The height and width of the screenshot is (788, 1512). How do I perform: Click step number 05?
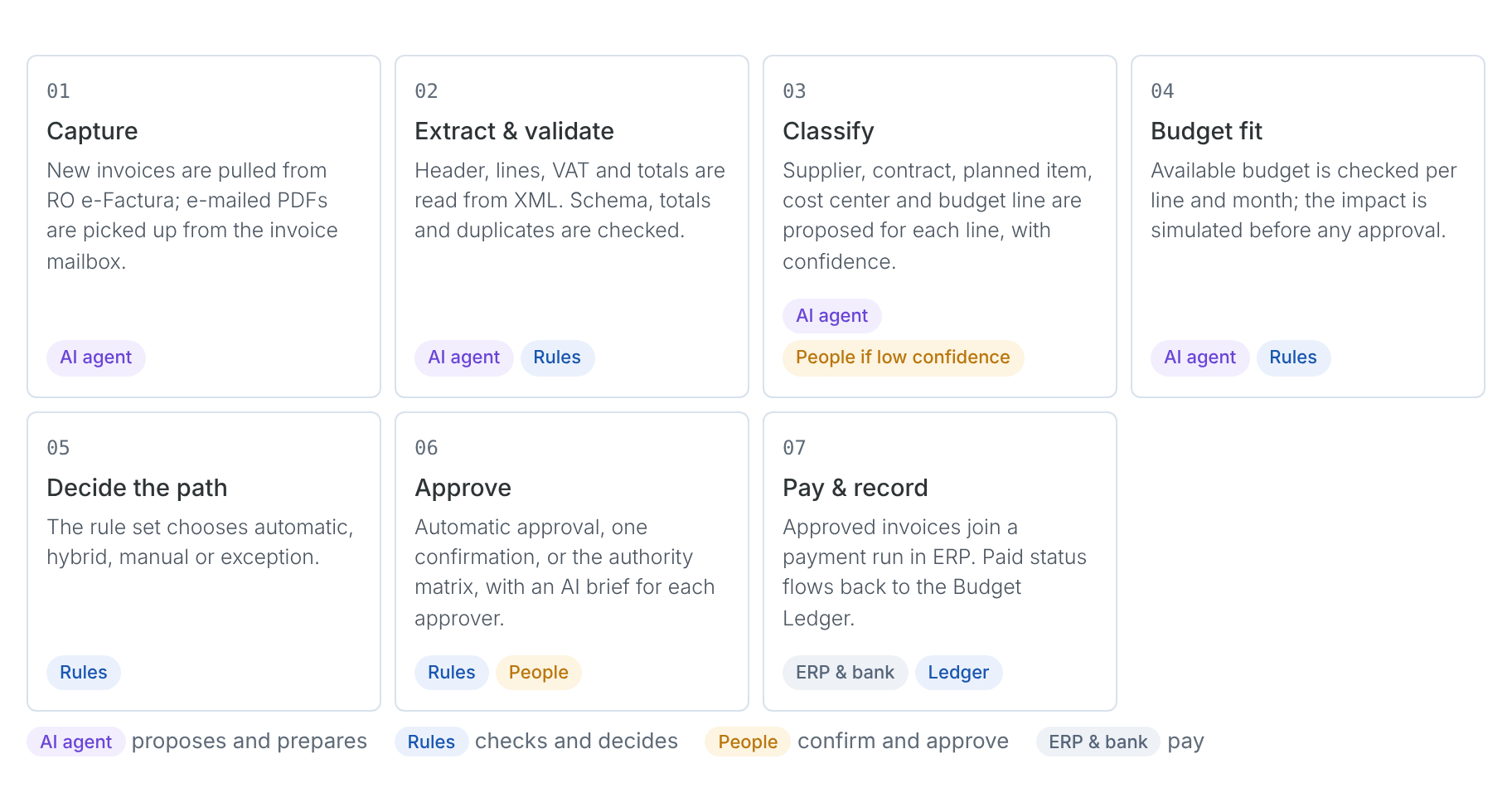(x=58, y=448)
